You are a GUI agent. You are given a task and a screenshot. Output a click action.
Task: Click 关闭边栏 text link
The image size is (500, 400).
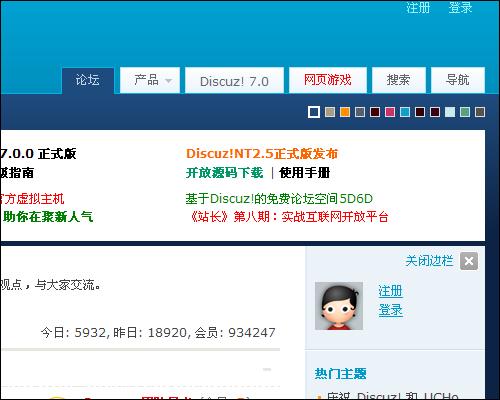click(x=429, y=261)
